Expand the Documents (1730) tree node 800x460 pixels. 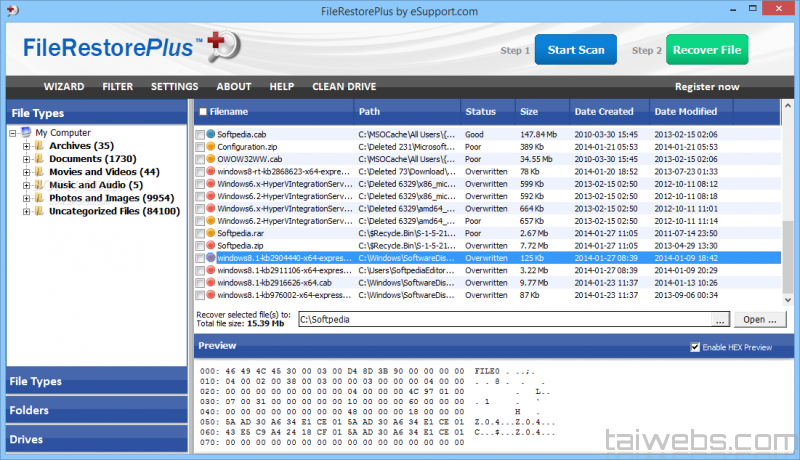[x=27, y=159]
